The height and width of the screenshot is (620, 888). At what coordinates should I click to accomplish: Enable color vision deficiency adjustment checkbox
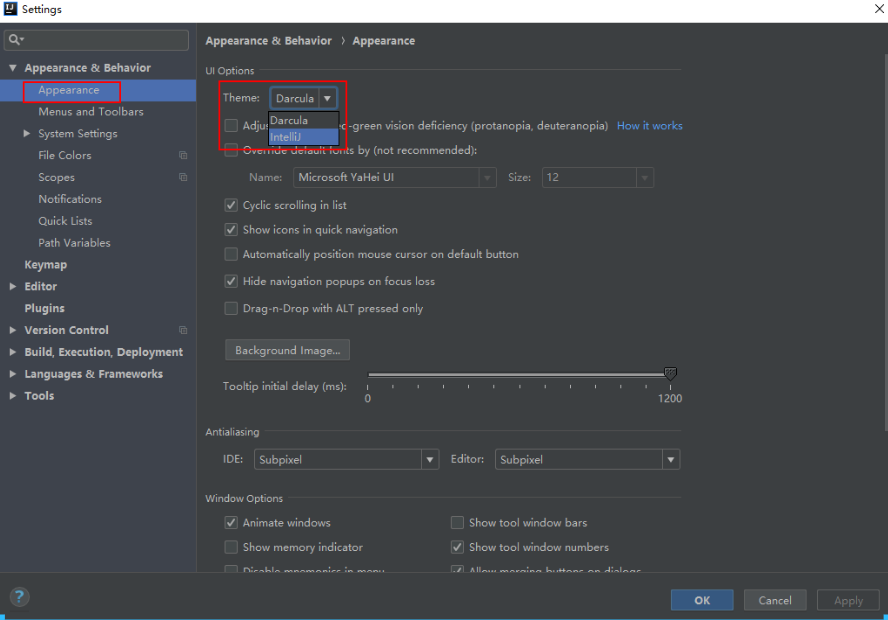pyautogui.click(x=231, y=126)
